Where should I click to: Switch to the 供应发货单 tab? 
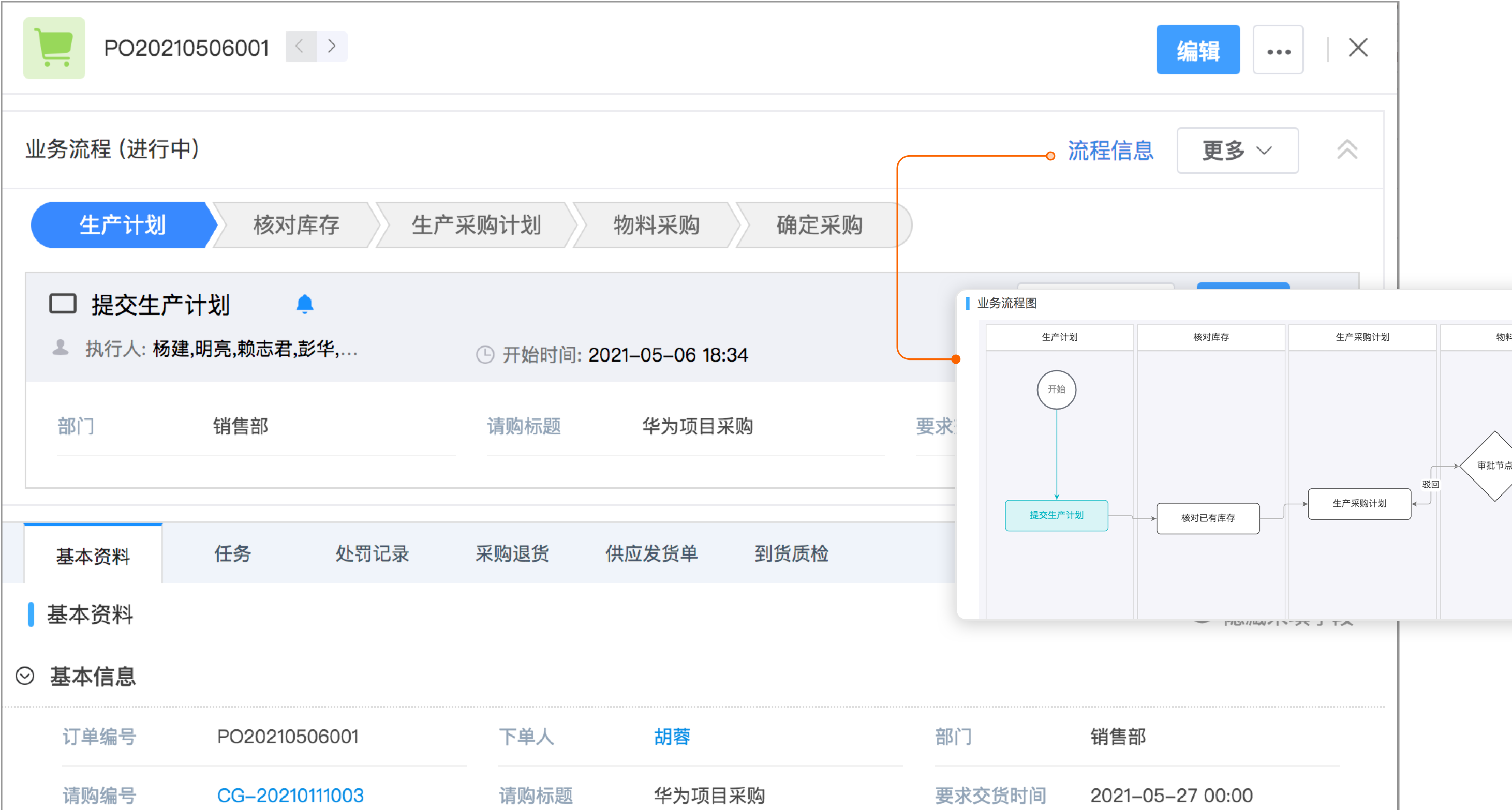651,553
